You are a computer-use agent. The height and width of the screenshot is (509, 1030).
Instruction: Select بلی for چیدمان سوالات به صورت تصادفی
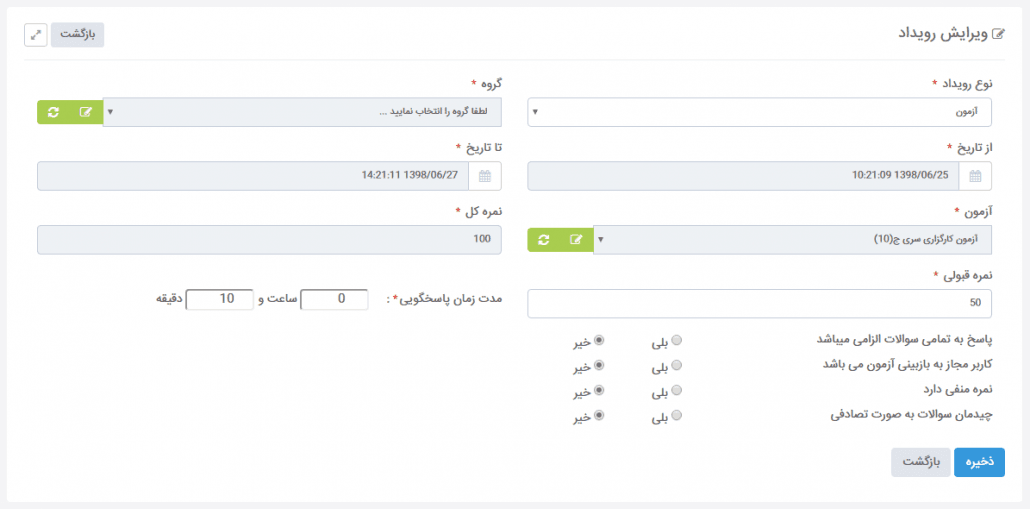[x=677, y=415]
